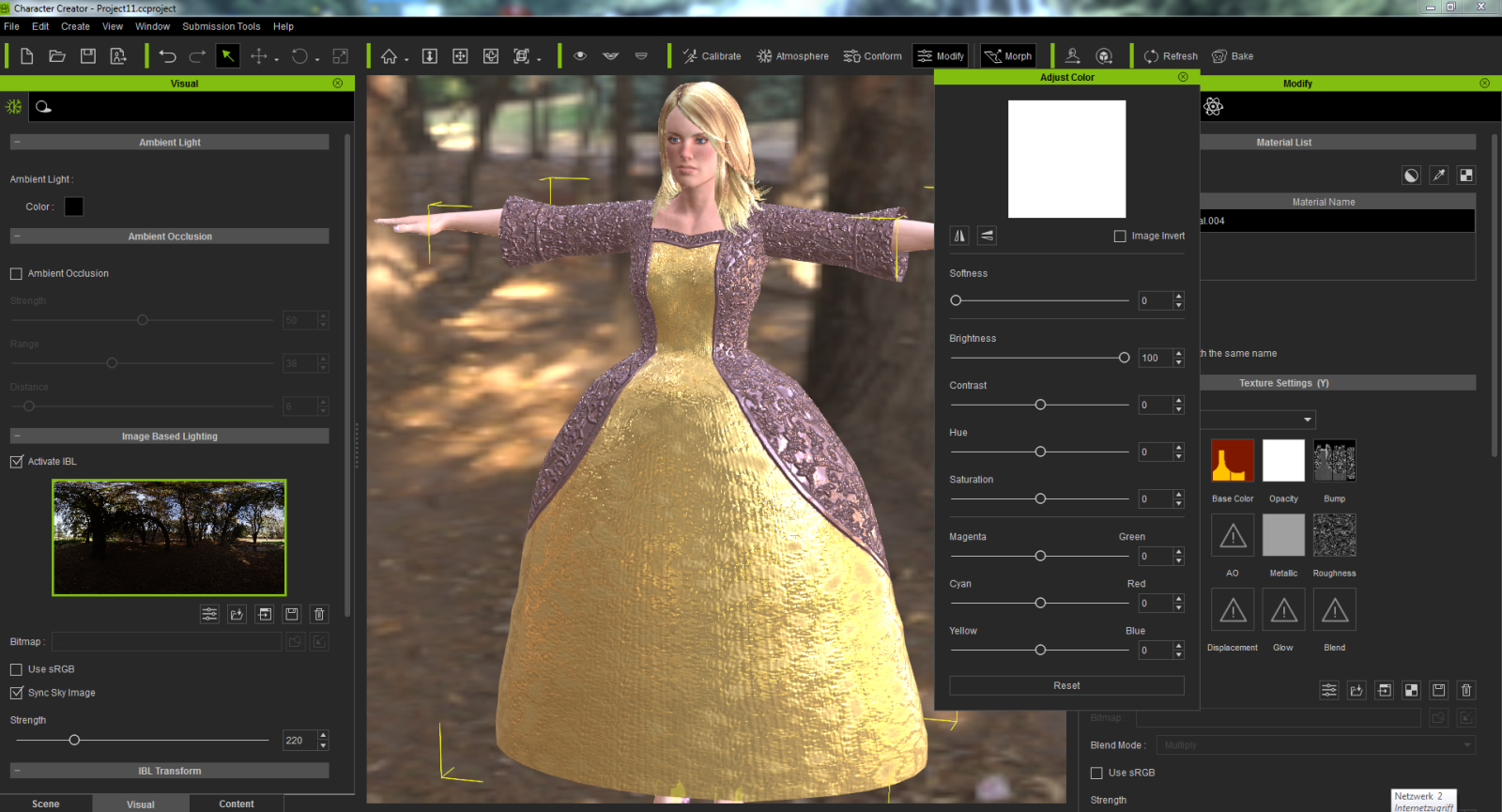
Task: Open the Calibrate tool
Action: click(x=712, y=56)
